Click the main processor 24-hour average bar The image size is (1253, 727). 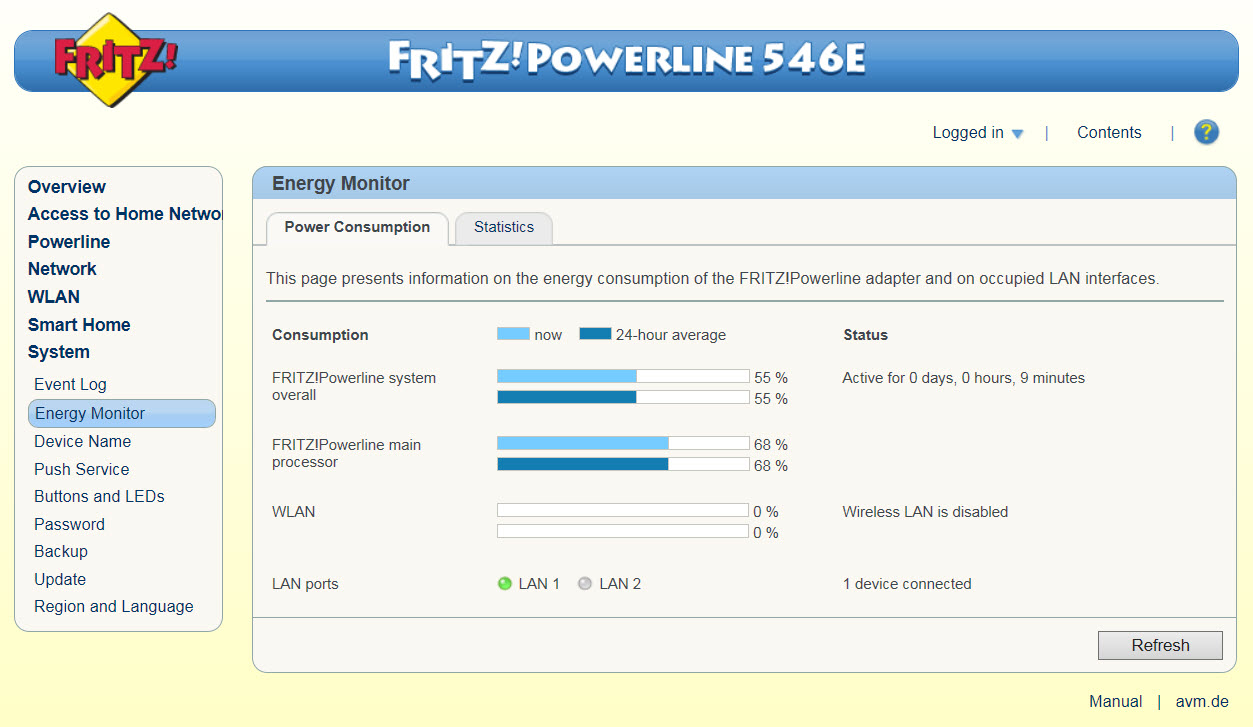623,464
